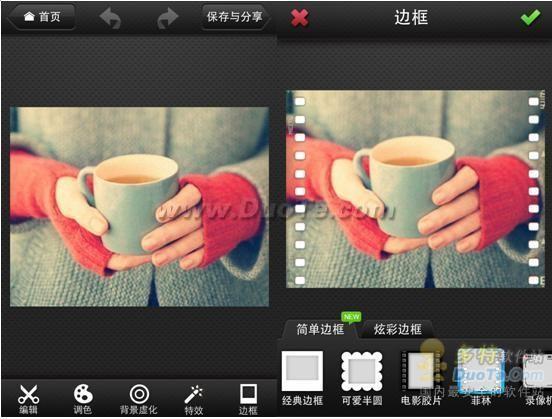Screen dimensions: 552x419
Task: Open 背景虚化 background blur tool
Action: tap(139, 399)
